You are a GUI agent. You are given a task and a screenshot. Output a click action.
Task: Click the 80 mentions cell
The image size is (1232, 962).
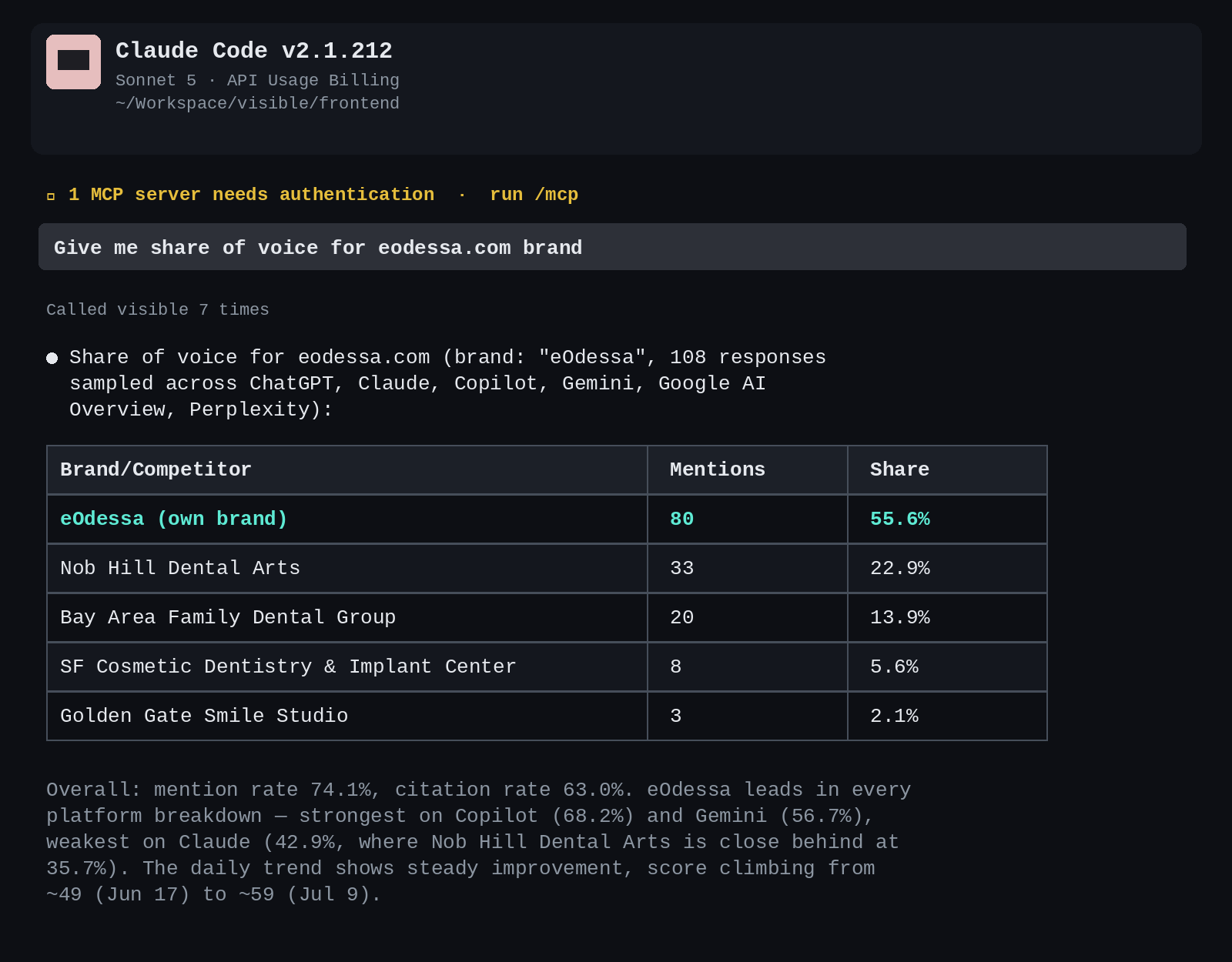(x=748, y=519)
